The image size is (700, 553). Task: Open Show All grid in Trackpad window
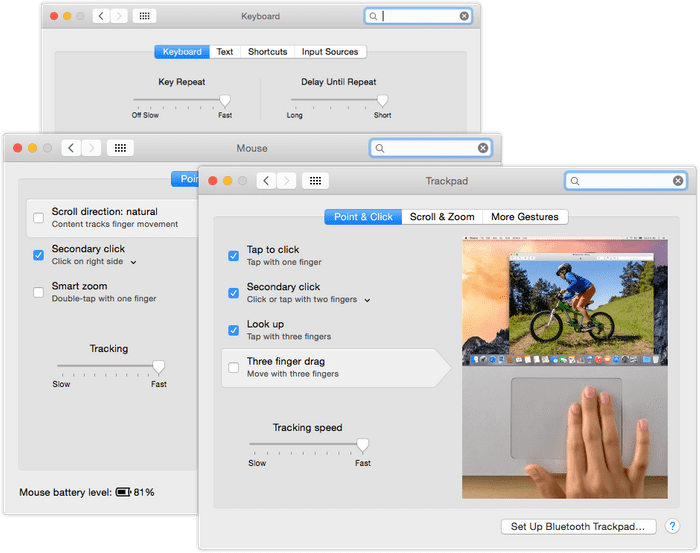[x=314, y=181]
